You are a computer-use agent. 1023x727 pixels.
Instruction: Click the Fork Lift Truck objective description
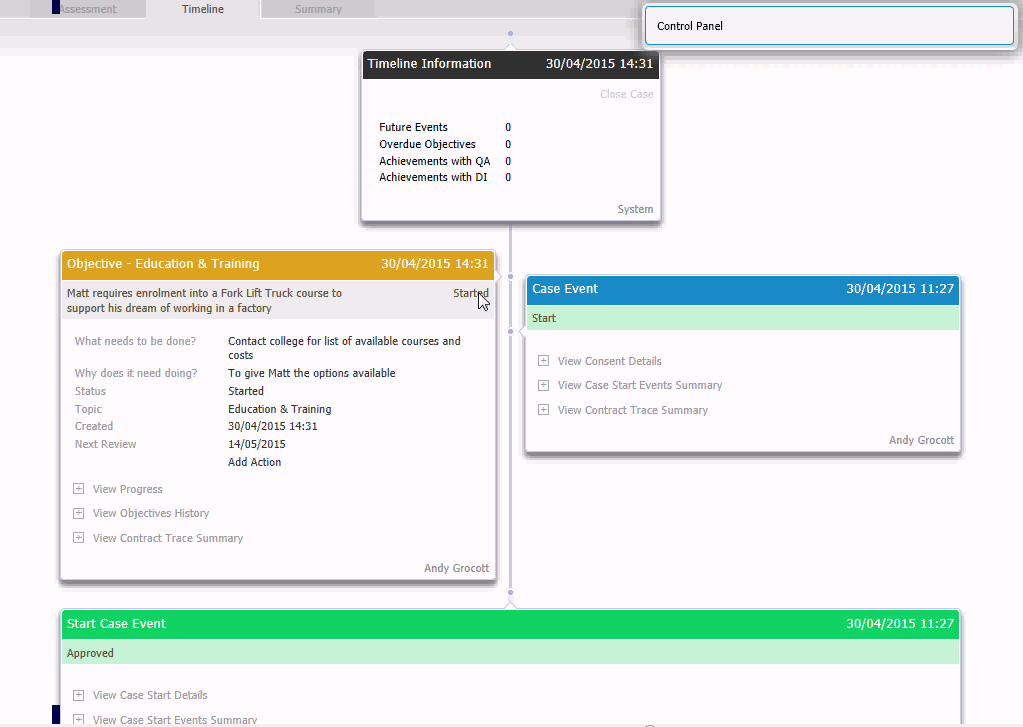tap(204, 301)
